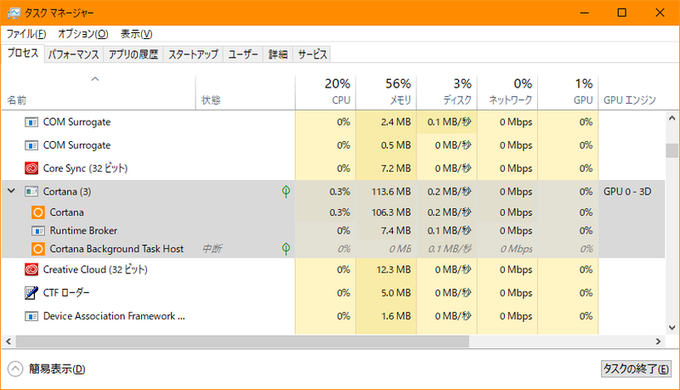Click the 簡易表示(D) label
Image resolution: width=680 pixels, height=390 pixels.
[57, 369]
